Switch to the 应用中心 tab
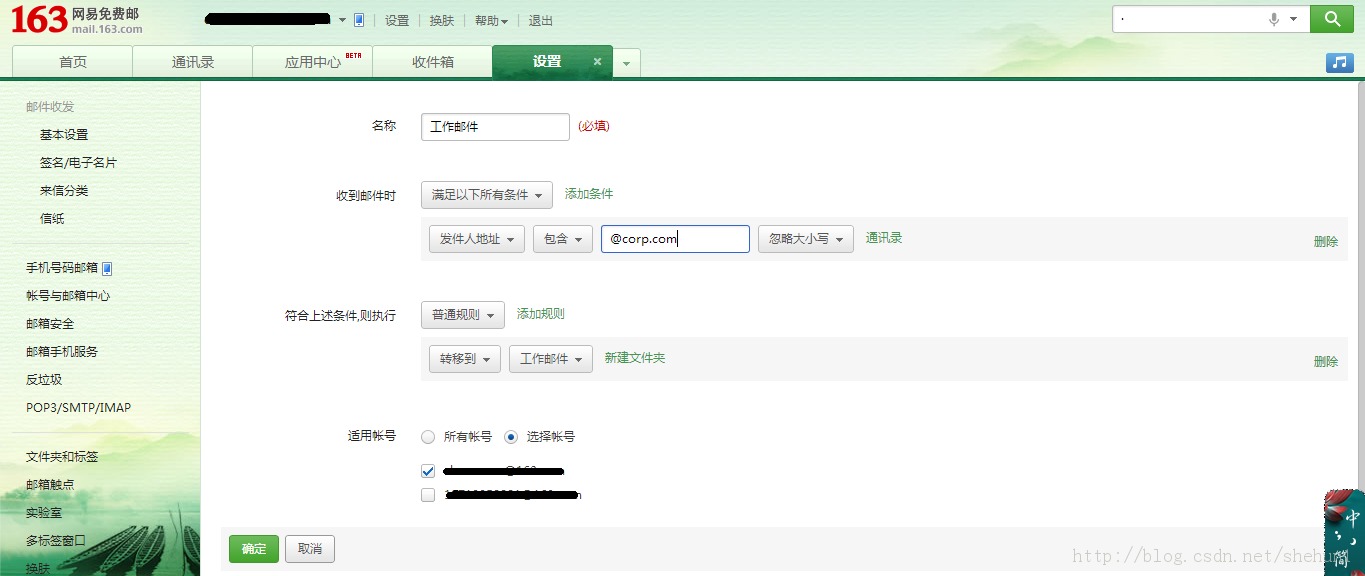Image resolution: width=1365 pixels, height=576 pixels. pyautogui.click(x=313, y=62)
